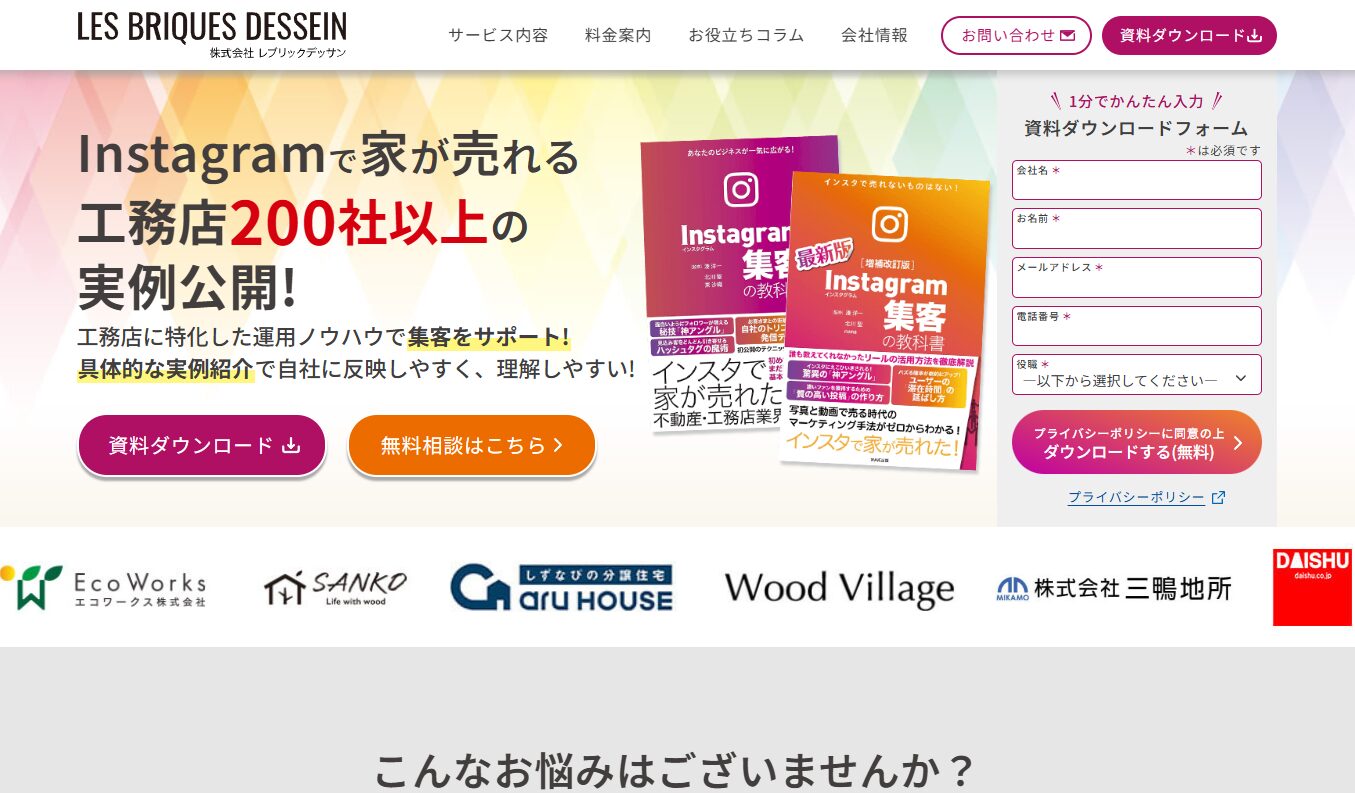Click the download icon in hero 資料ダウンロード button
This screenshot has width=1355, height=793.
click(291, 445)
